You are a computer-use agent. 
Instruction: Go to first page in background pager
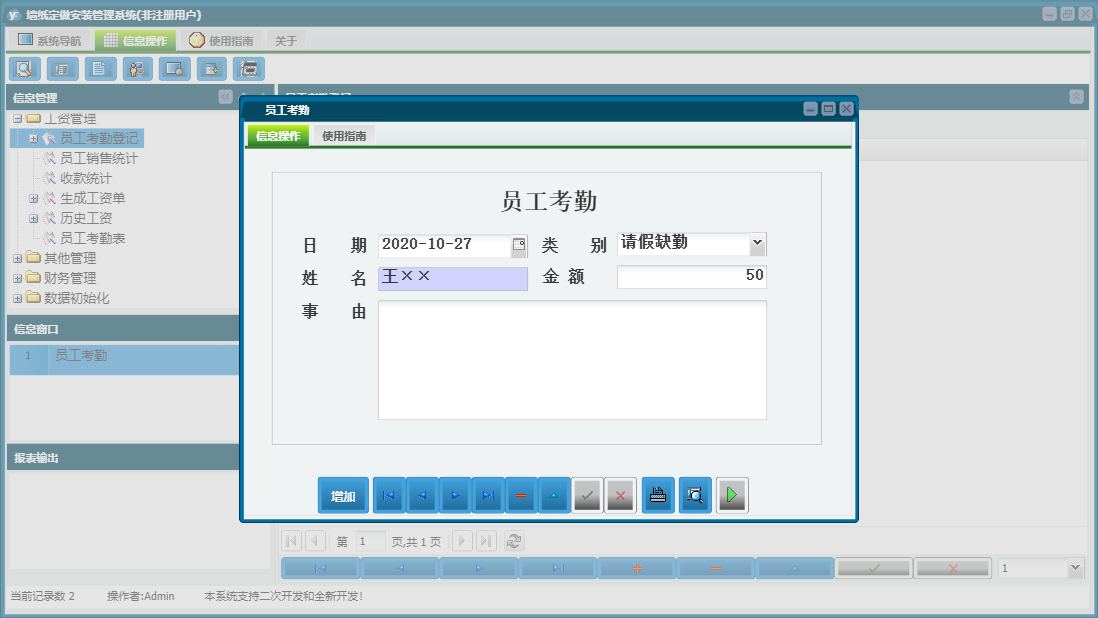pos(292,541)
